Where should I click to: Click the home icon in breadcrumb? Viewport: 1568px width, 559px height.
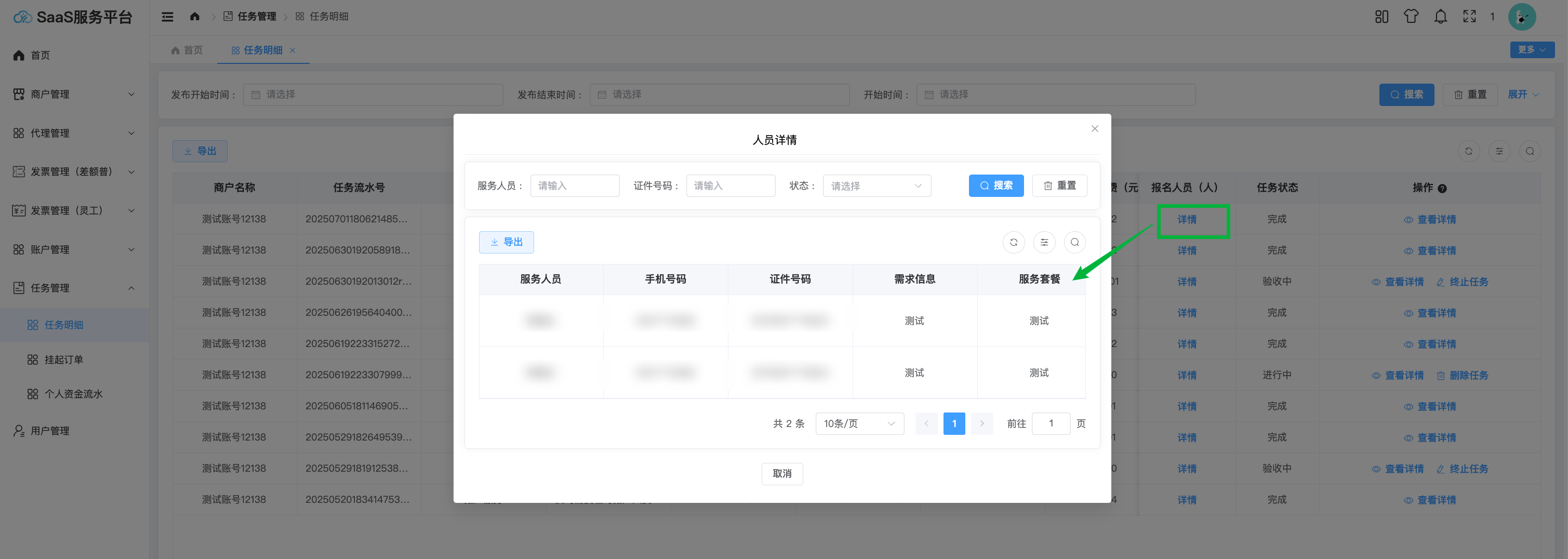(x=195, y=17)
